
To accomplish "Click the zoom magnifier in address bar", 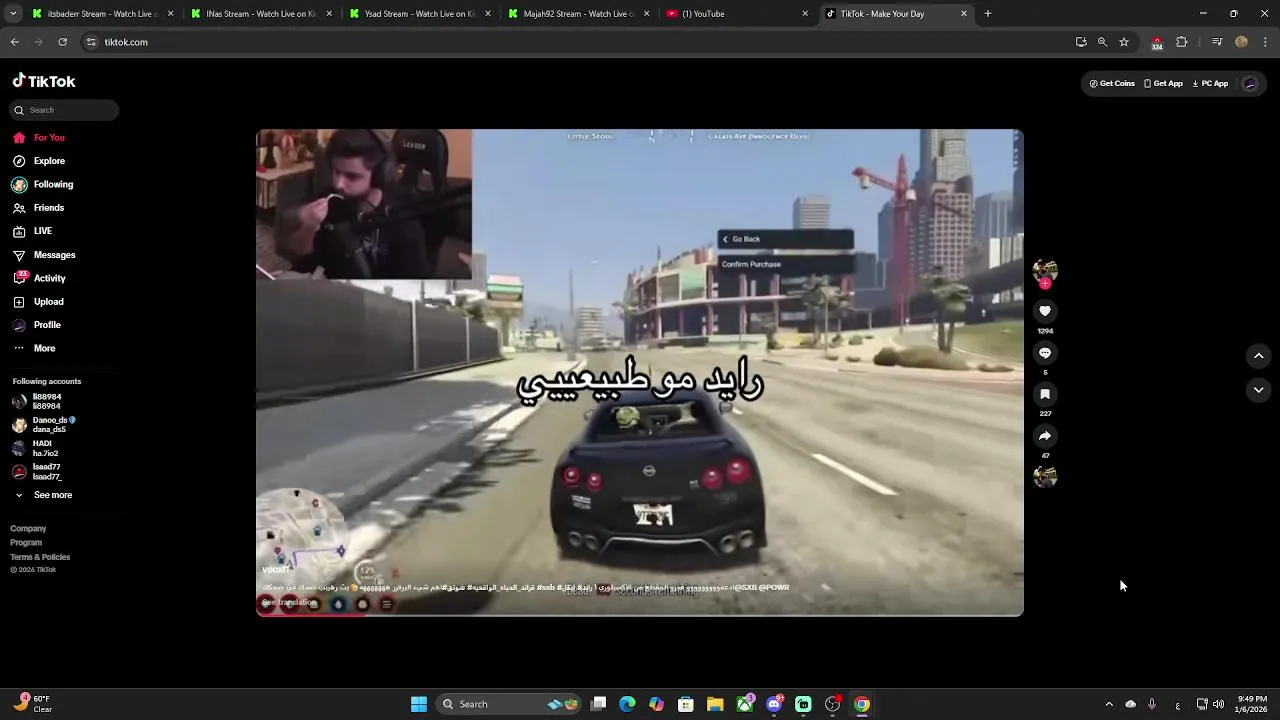I will tap(1102, 42).
